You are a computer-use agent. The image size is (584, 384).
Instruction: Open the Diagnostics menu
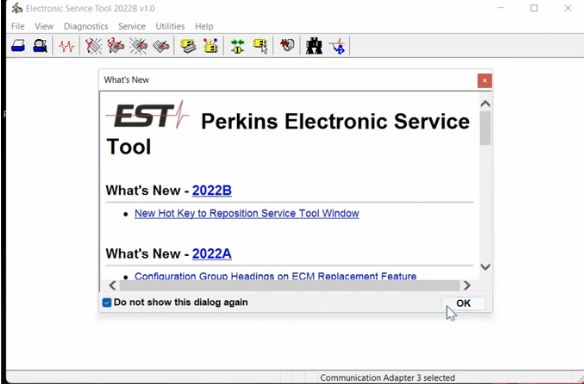(86, 26)
